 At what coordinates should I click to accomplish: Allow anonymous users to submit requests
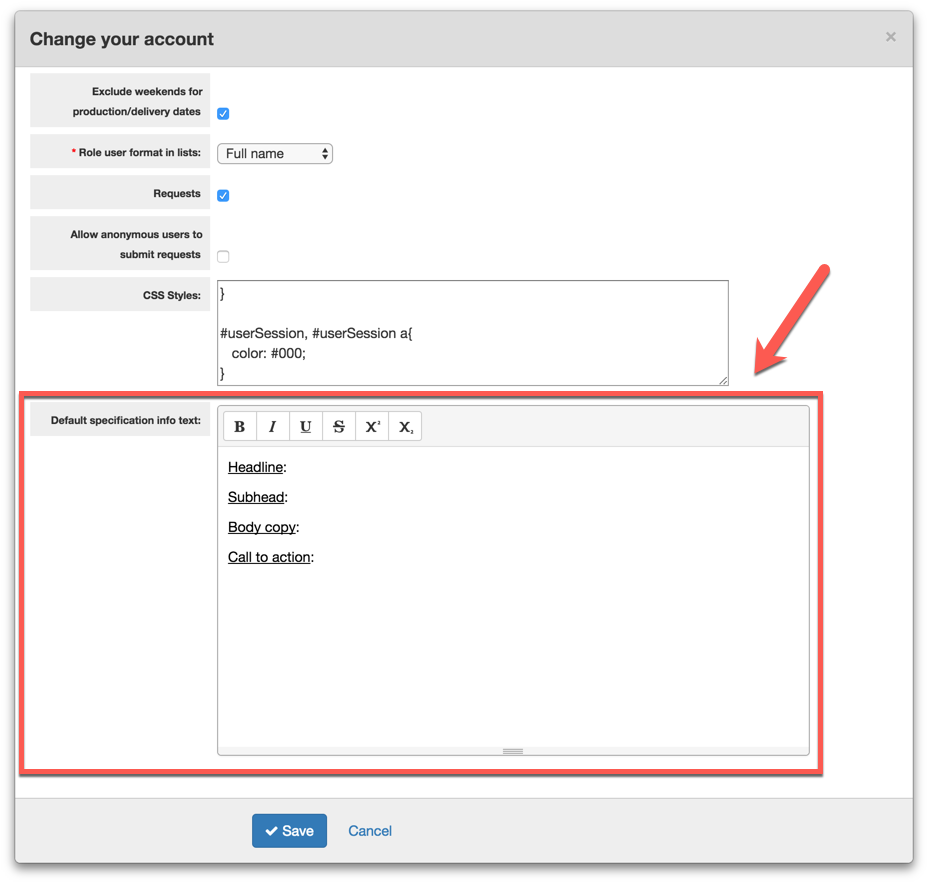[x=223, y=257]
